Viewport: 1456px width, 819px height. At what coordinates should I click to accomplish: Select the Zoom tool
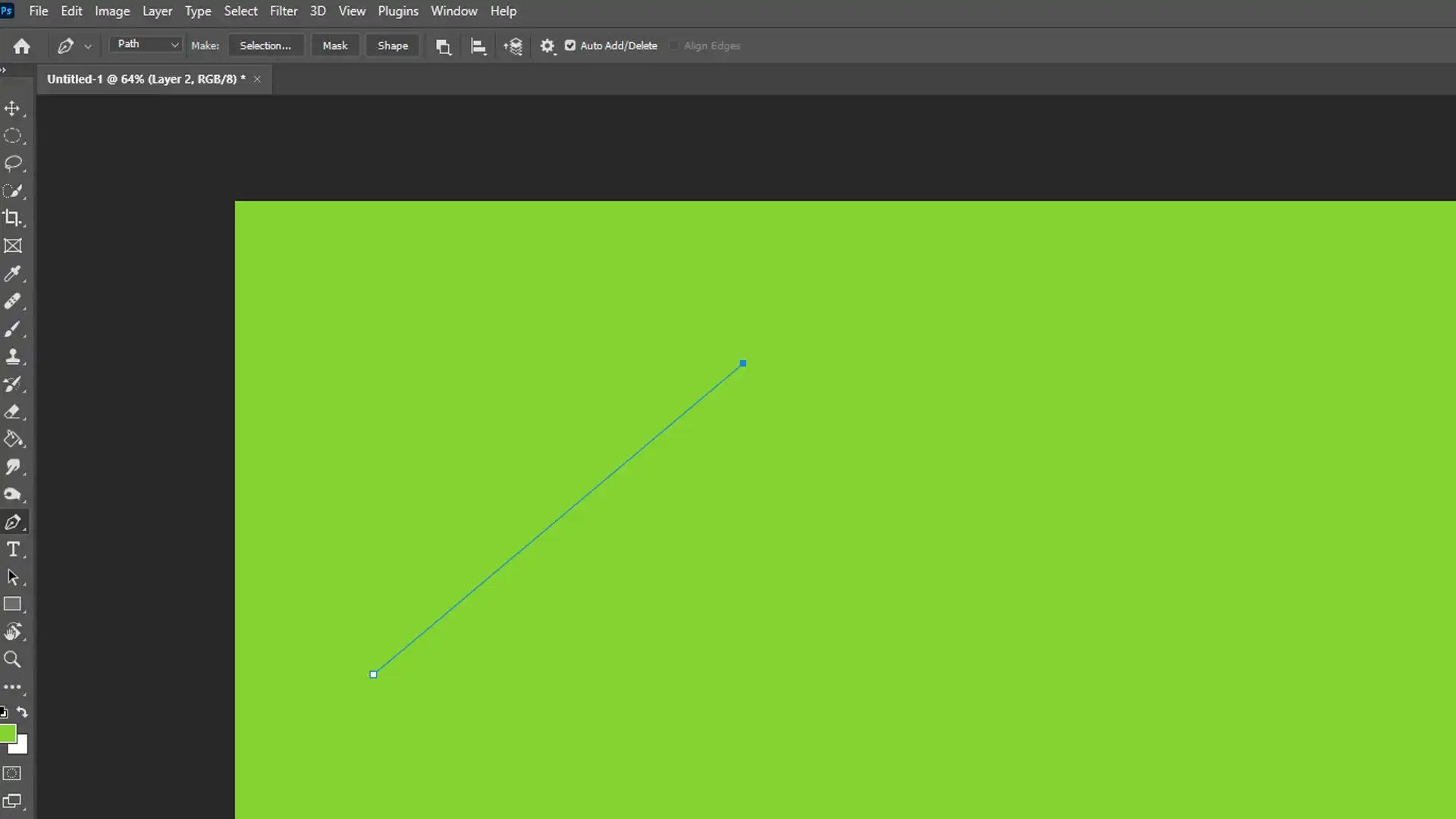[x=13, y=660]
